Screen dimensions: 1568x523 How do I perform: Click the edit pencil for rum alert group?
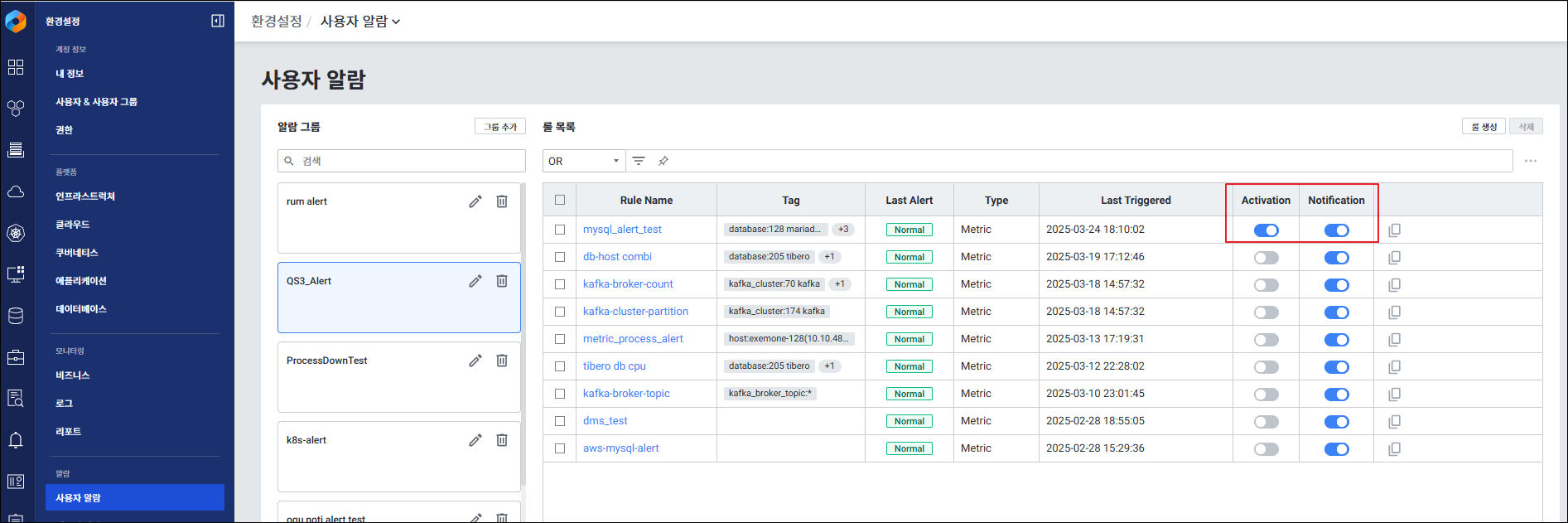[x=475, y=201]
